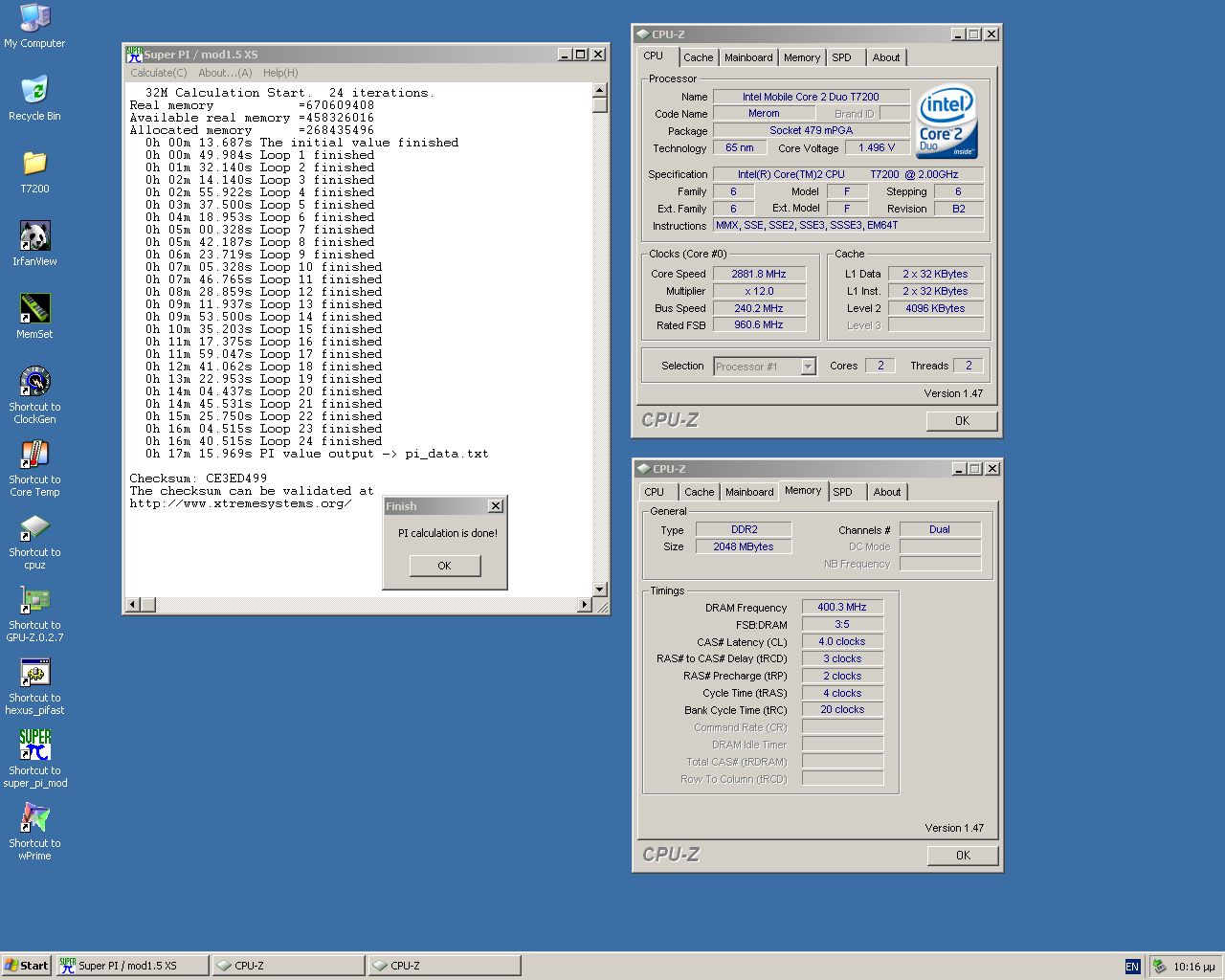Screen dimensions: 1225x980
Task: Click the Super PI horizontal scrollbar left arrow
Action: (133, 605)
